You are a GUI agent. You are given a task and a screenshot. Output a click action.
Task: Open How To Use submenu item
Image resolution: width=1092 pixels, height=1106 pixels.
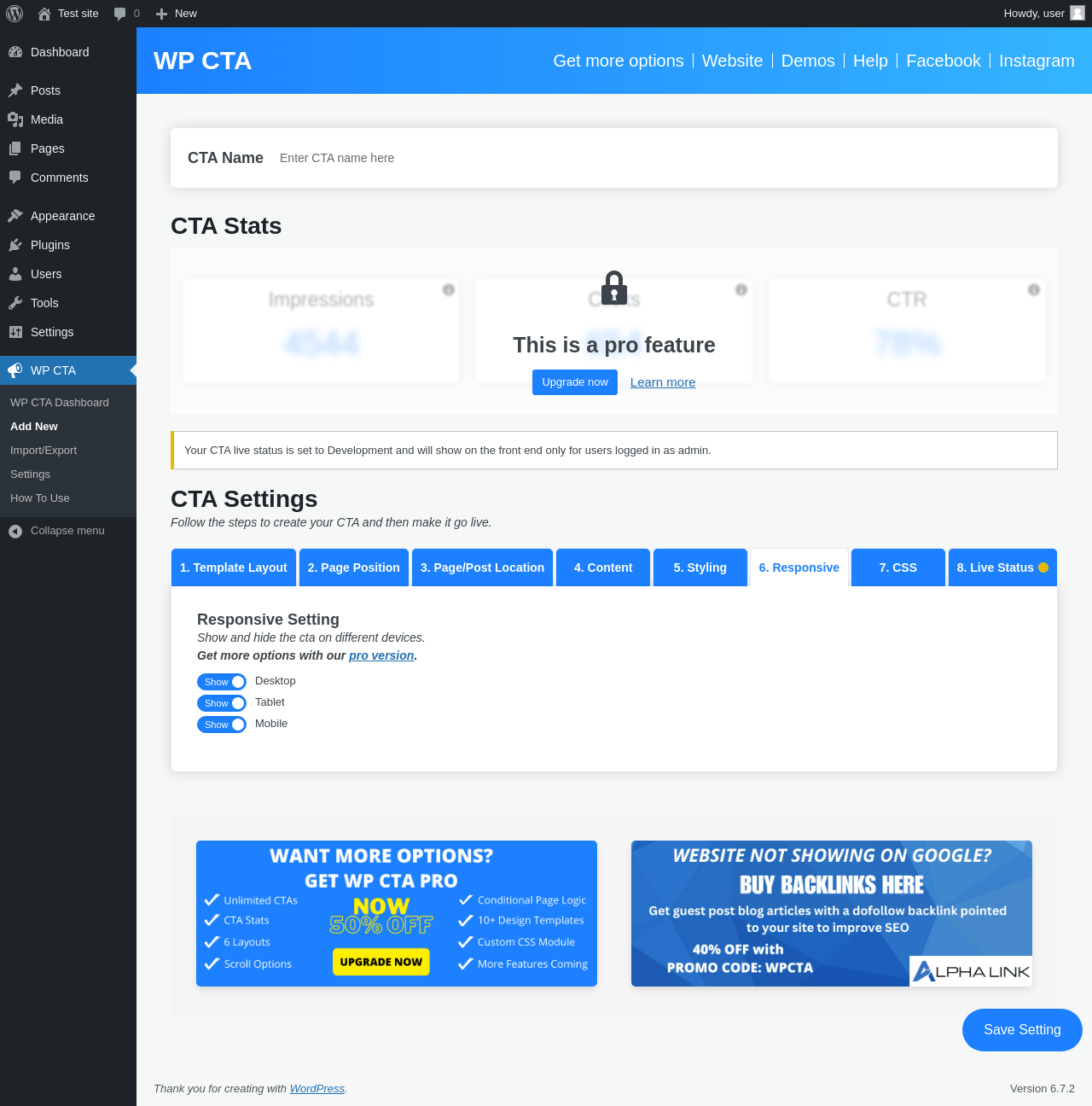point(40,498)
